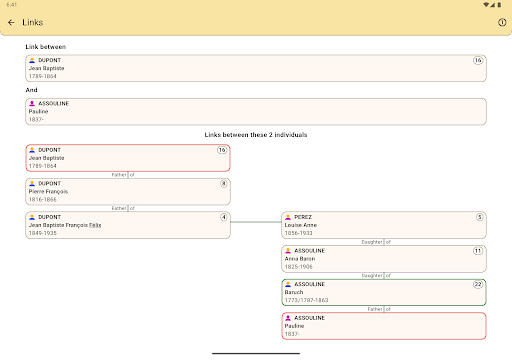Open top Jean Baptiste Dupont card
Screen dimensions: 512x360
tap(256, 68)
